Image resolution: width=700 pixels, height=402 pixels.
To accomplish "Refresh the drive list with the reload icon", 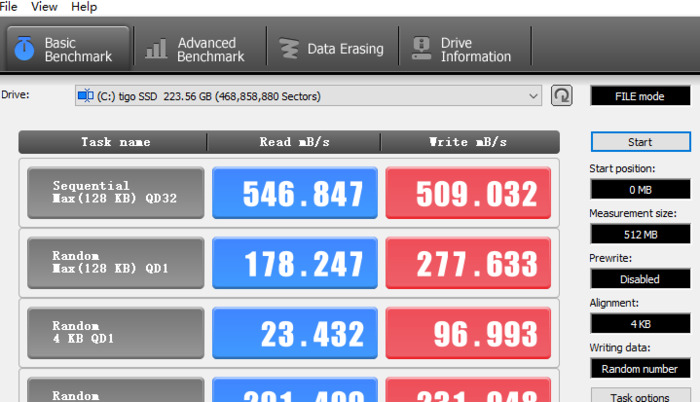I will 562,96.
